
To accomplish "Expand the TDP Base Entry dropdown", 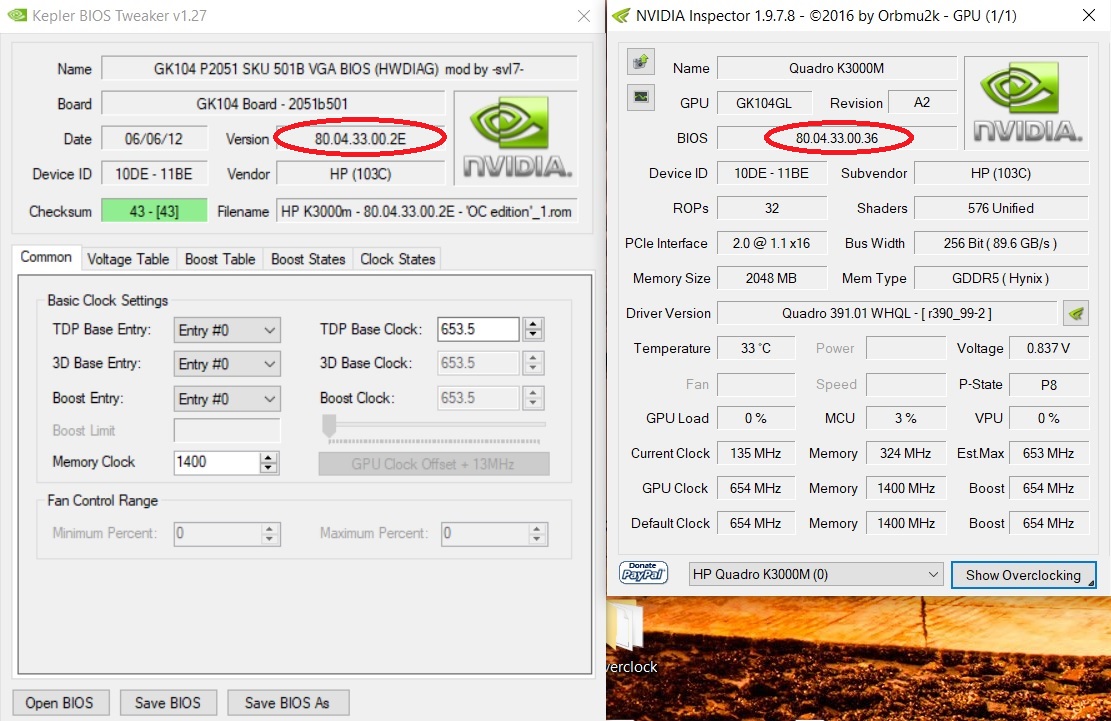I will coord(227,330).
